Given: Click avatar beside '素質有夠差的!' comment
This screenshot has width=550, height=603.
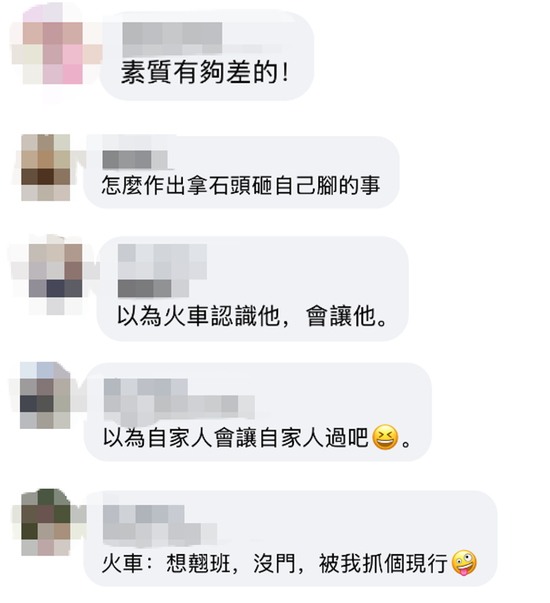Looking at the screenshot, I should pyautogui.click(x=53, y=53).
